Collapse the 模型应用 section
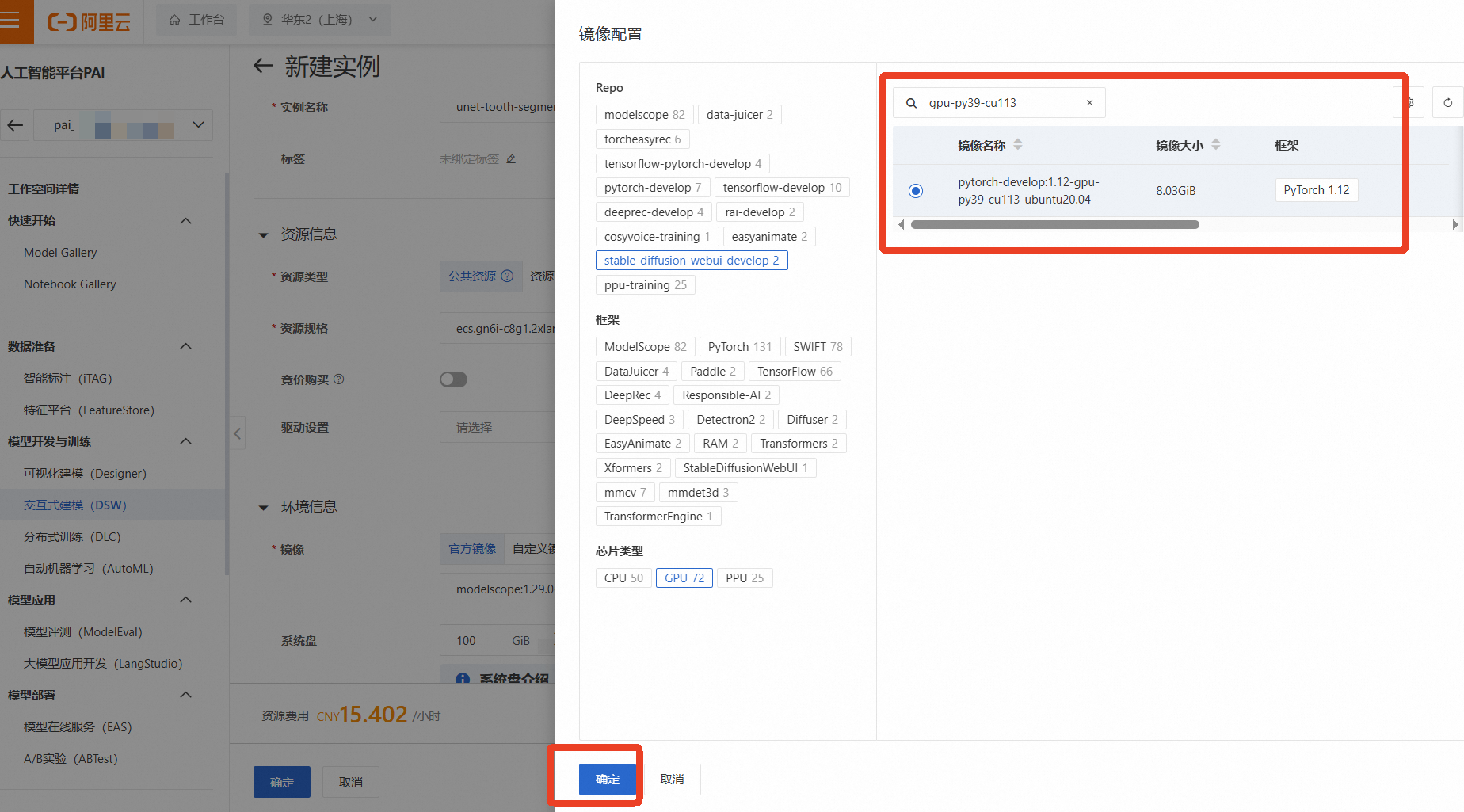This screenshot has width=1464, height=812. (x=186, y=600)
